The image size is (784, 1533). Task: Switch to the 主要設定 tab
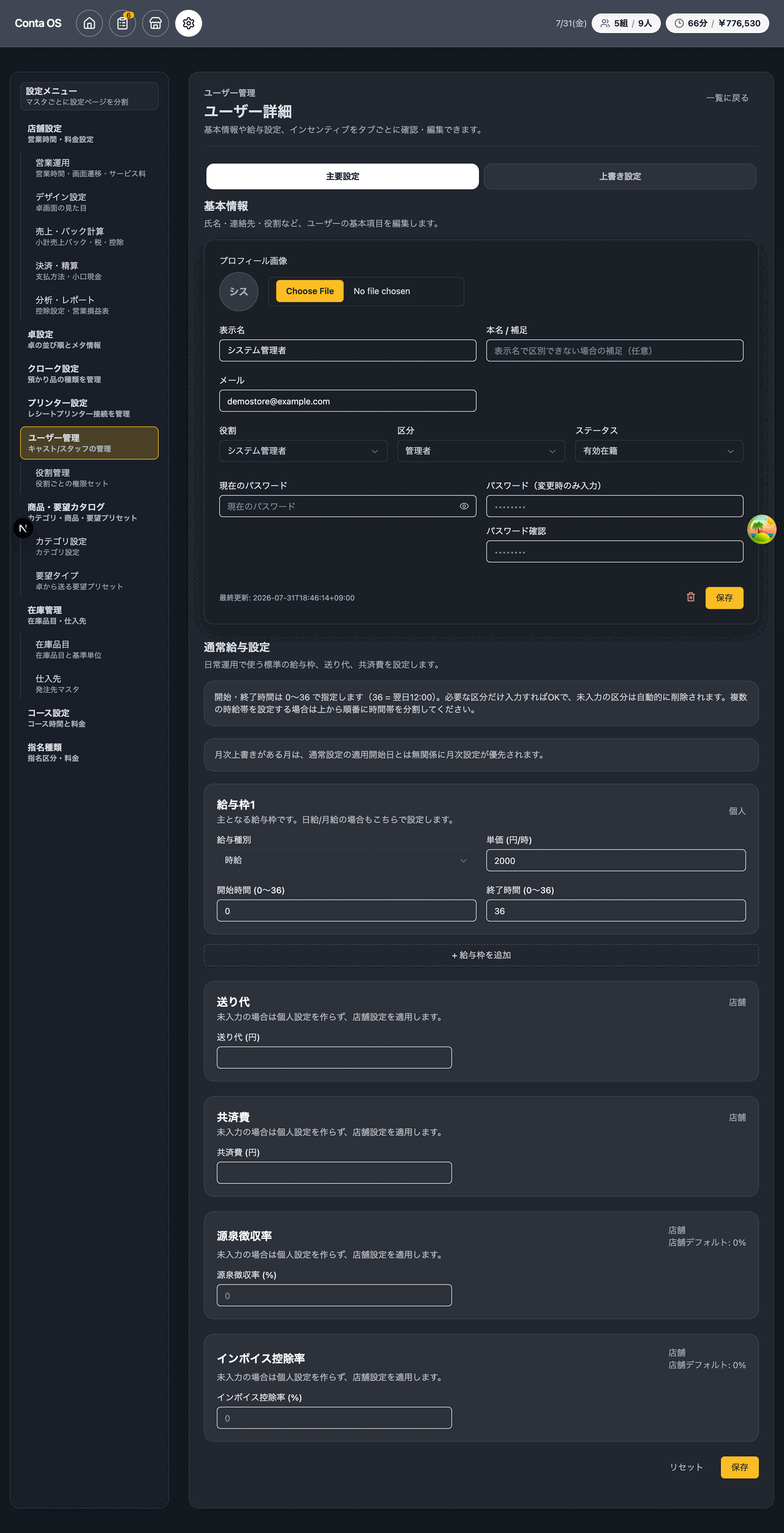[342, 176]
